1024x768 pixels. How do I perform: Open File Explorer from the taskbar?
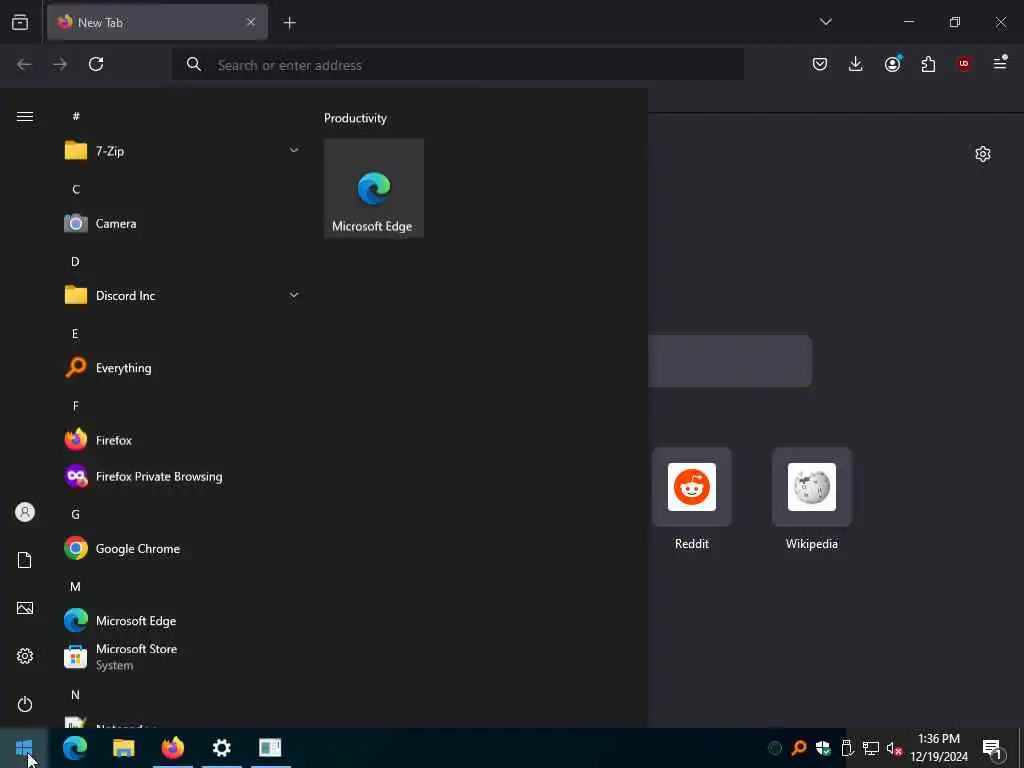pos(123,748)
